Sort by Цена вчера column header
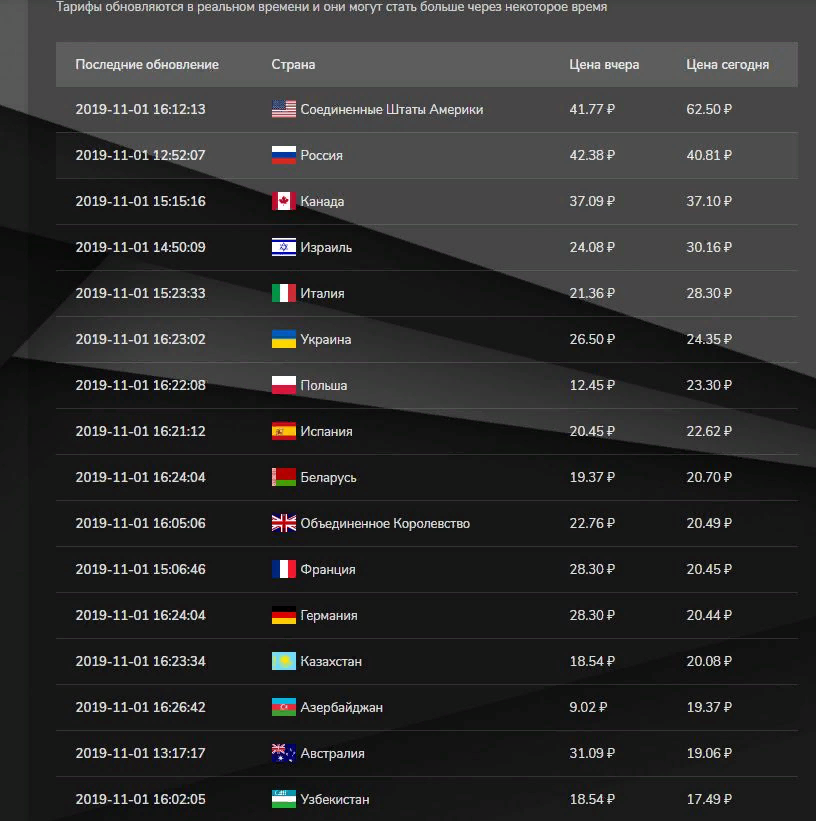 coord(604,64)
